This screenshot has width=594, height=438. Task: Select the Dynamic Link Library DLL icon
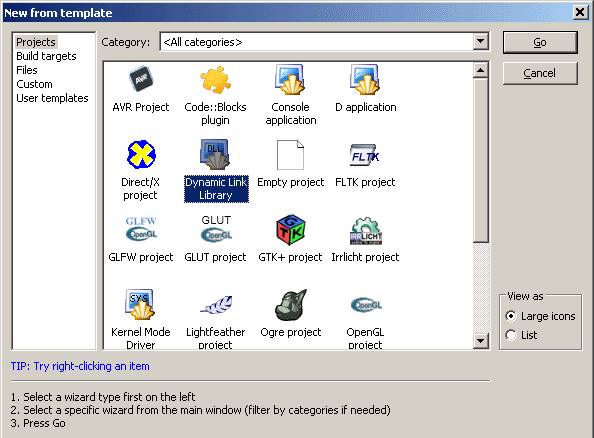pos(215,154)
